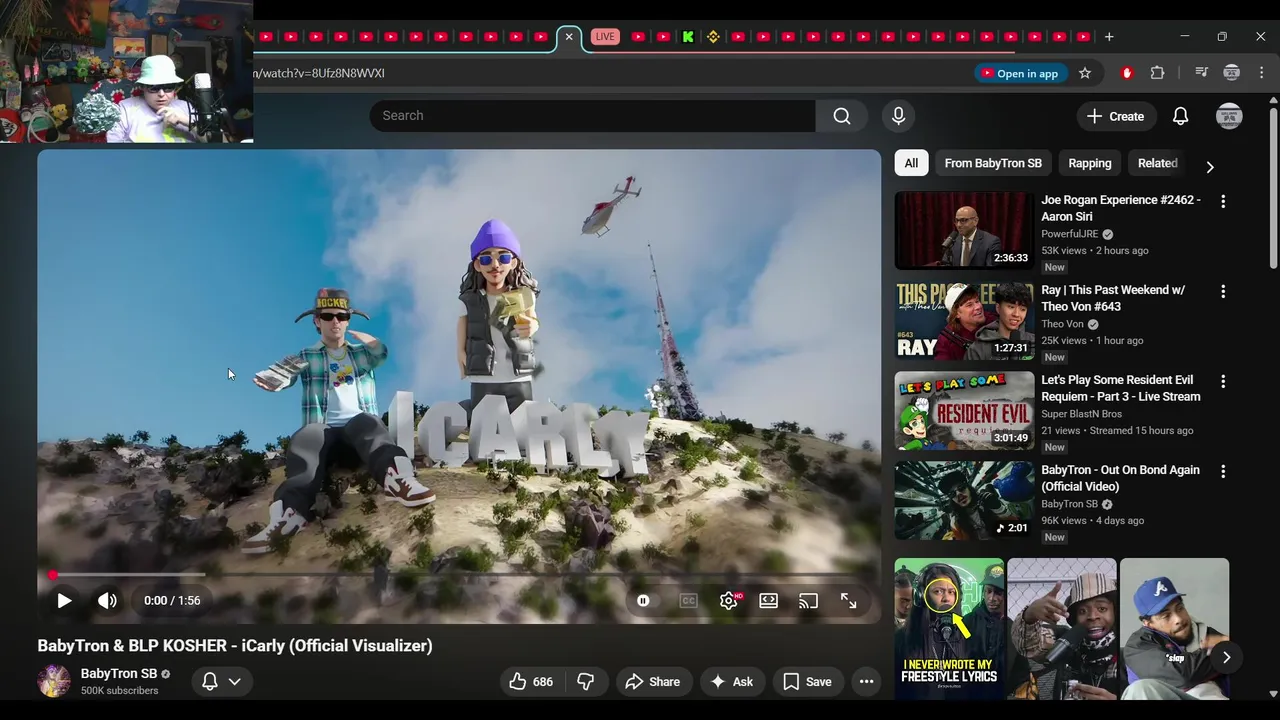Viewport: 1280px width, 720px height.
Task: Open BabyTron SB channel avatar
Action: (x=54, y=681)
